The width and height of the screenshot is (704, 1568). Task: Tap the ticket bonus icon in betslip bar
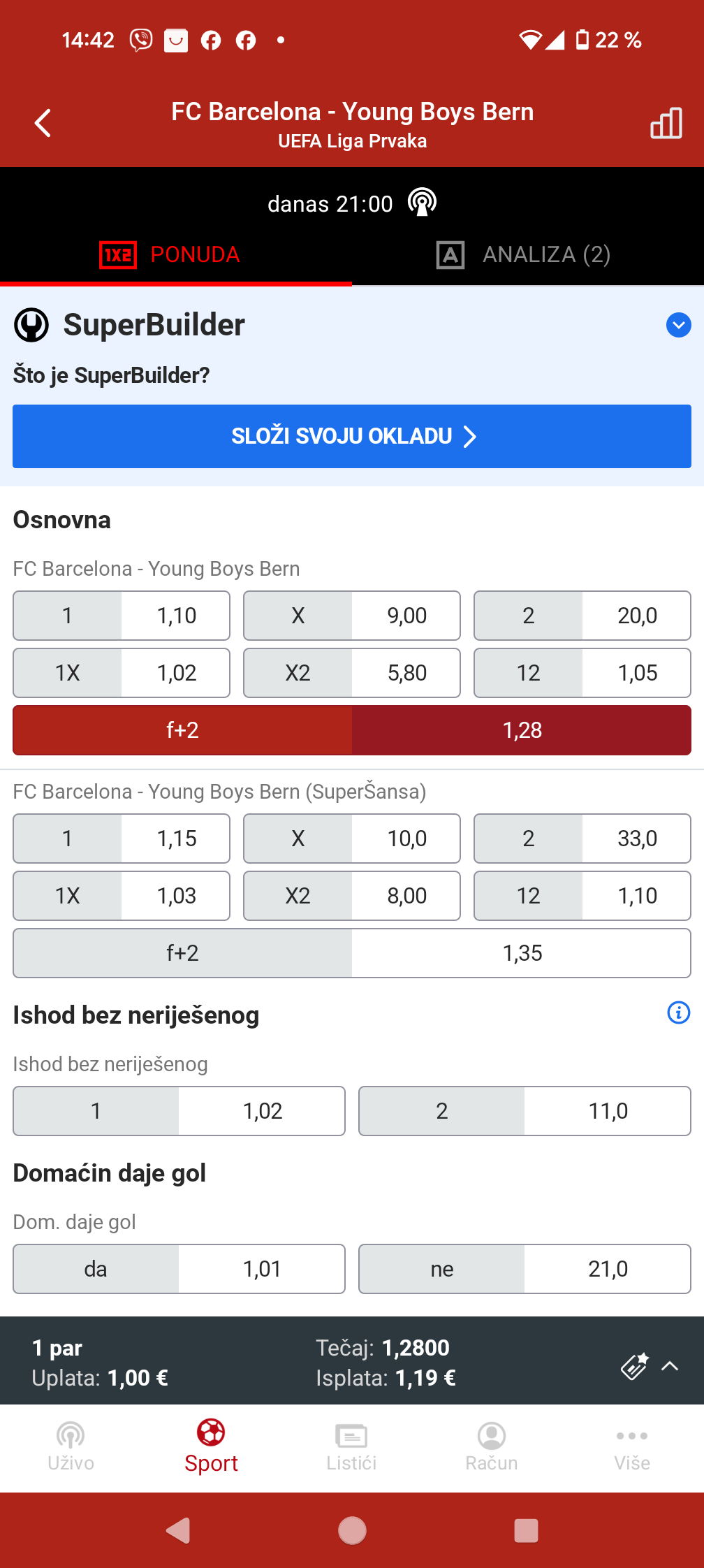635,1365
